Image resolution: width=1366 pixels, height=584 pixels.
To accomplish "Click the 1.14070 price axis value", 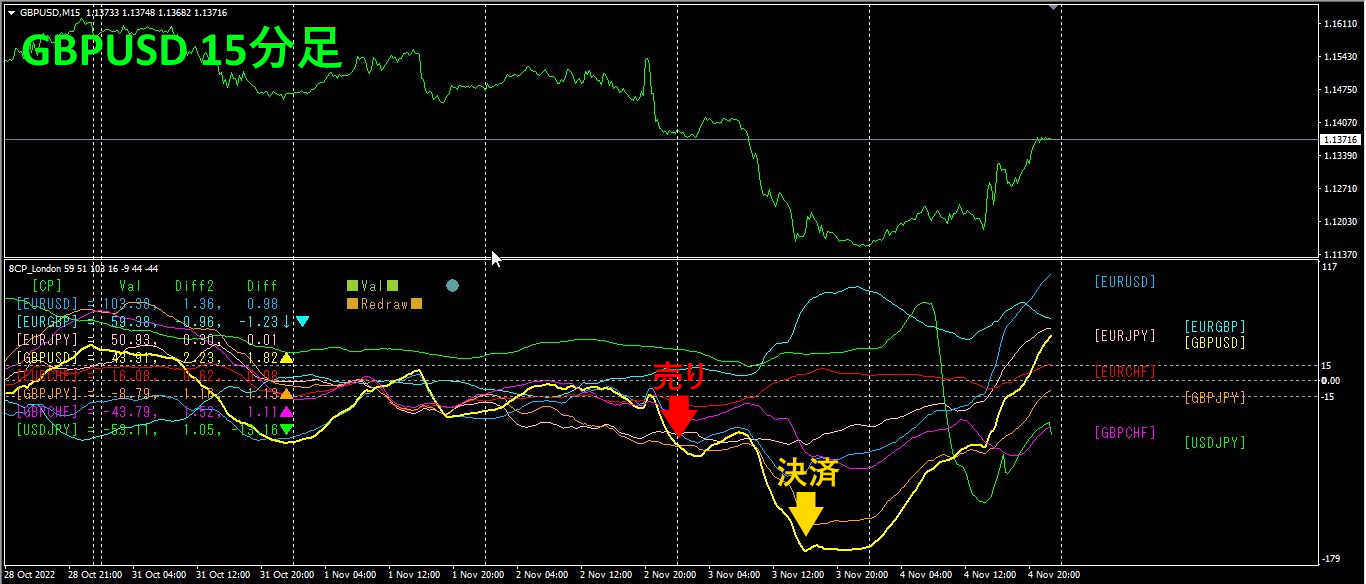I will 1339,123.
